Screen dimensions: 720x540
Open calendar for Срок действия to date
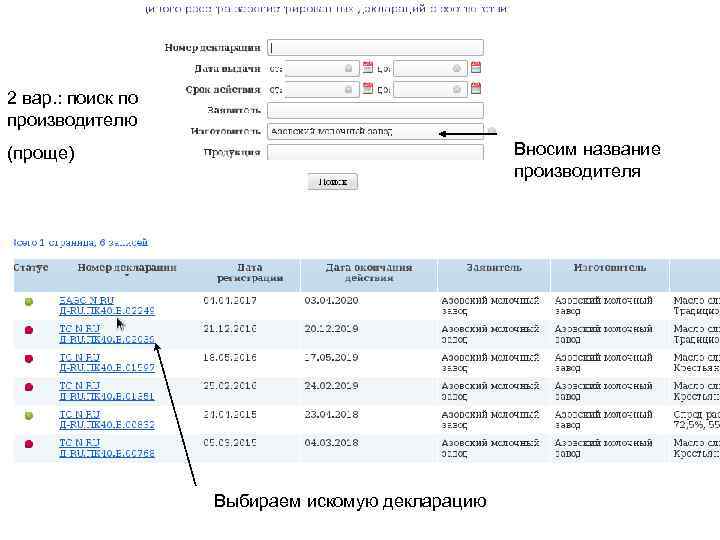pyautogui.click(x=476, y=88)
